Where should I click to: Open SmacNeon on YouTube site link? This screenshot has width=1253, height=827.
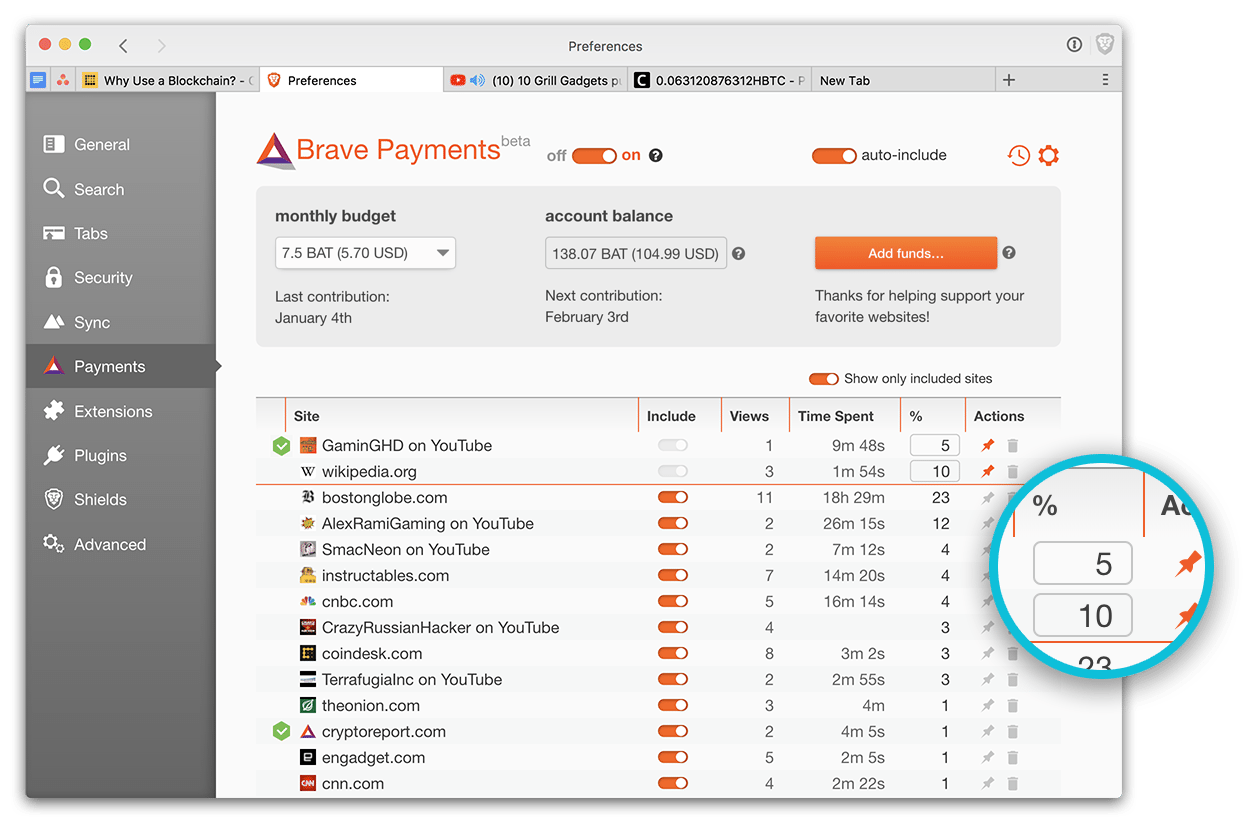(406, 549)
